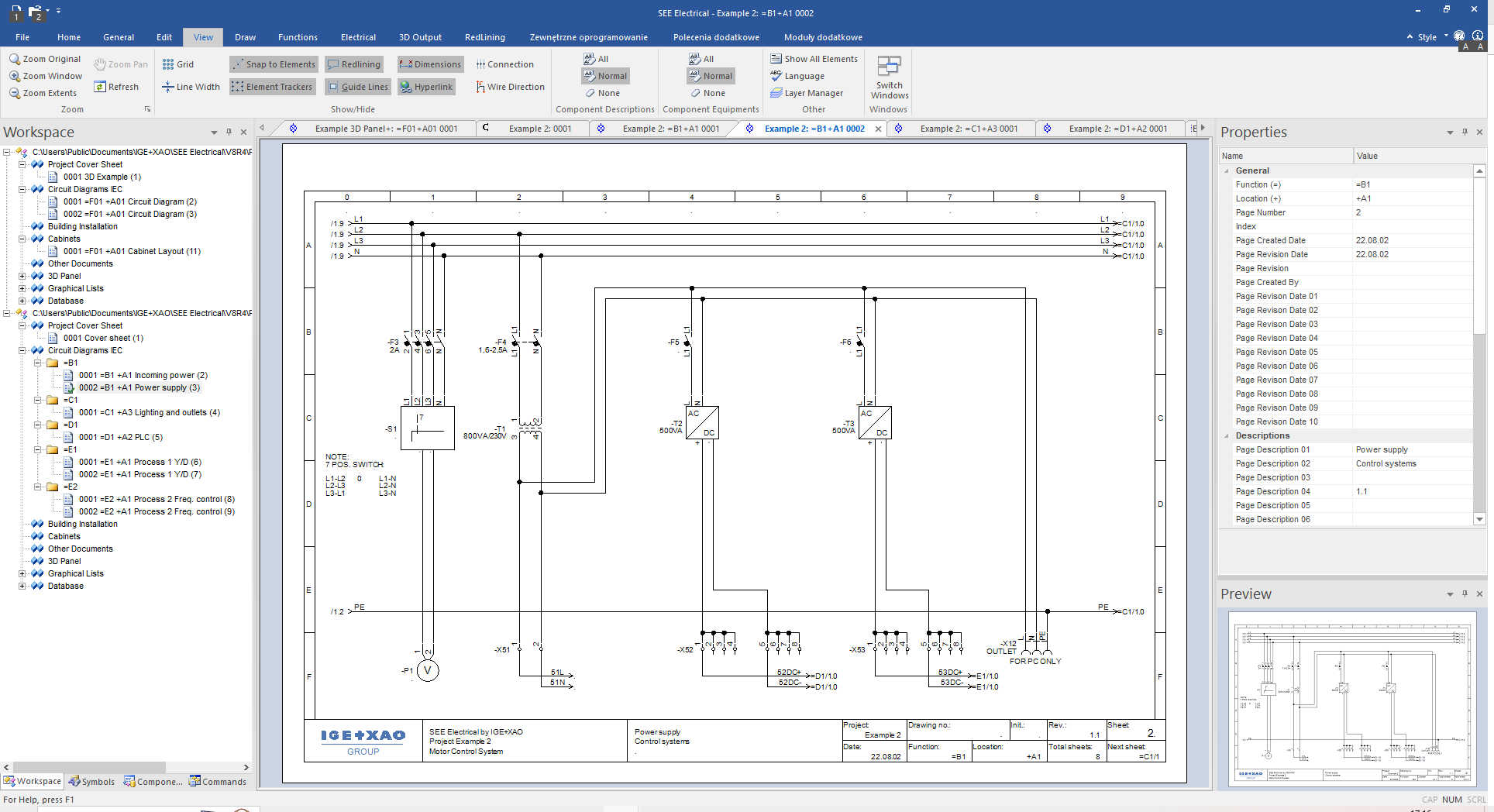The image size is (1494, 812).
Task: Select the Line Width tool
Action: coord(191,87)
